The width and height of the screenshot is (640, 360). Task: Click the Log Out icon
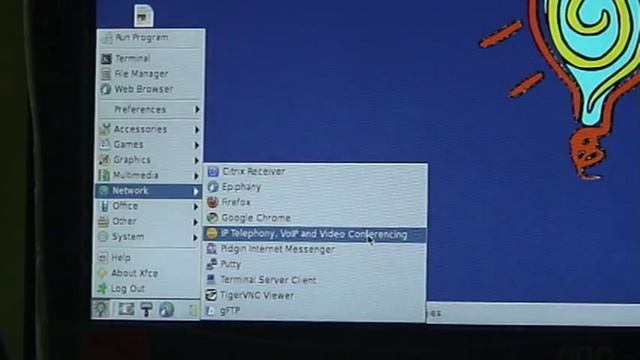click(x=102, y=289)
